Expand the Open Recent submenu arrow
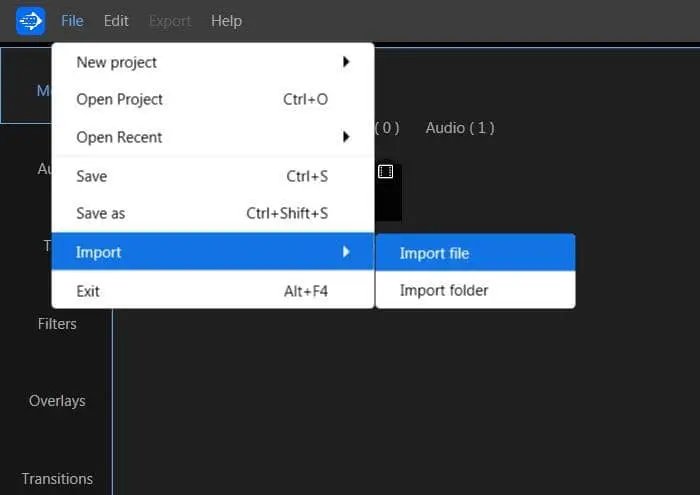 pyautogui.click(x=346, y=137)
